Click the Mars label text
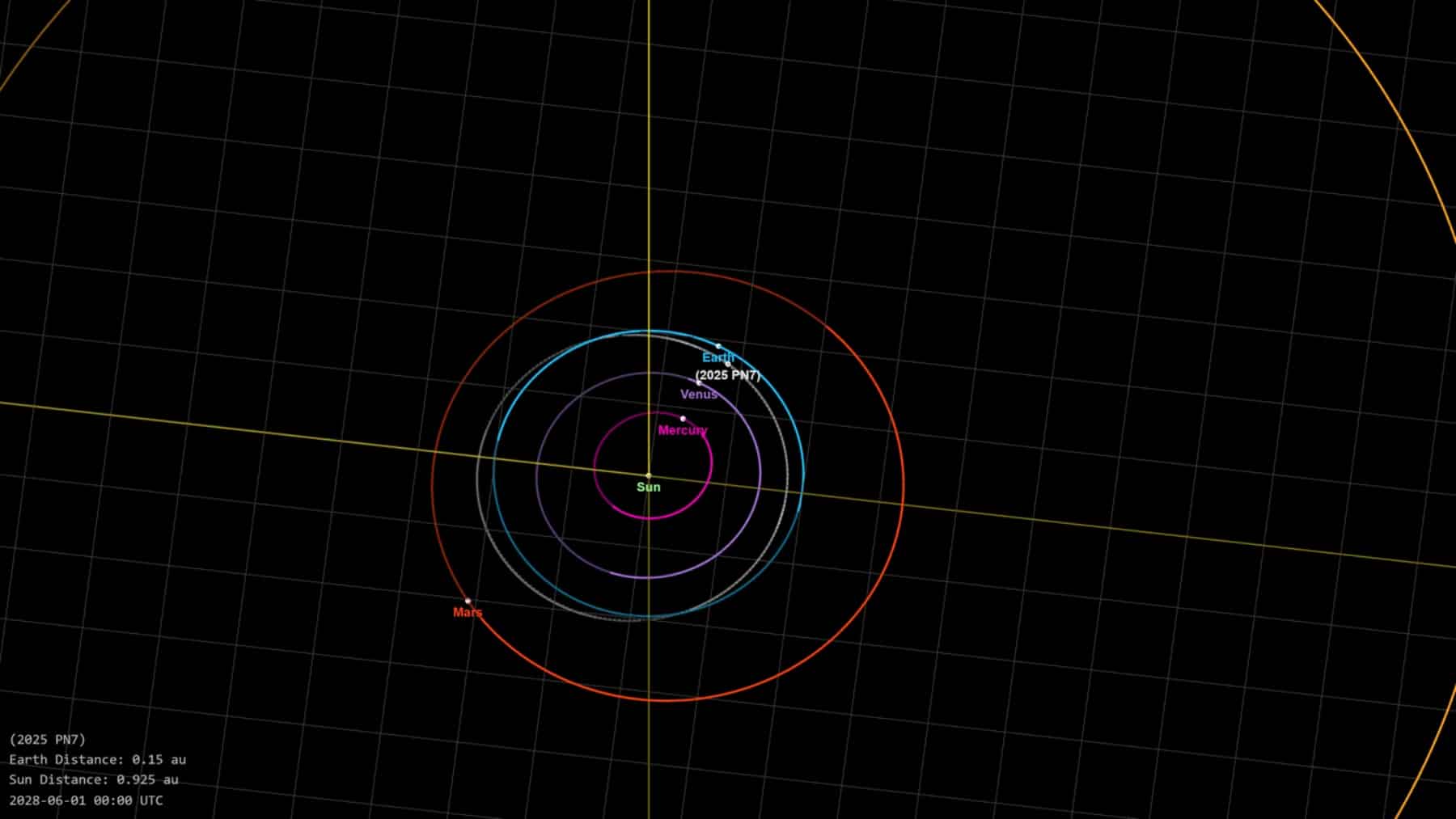This screenshot has height=819, width=1456. coord(468,613)
